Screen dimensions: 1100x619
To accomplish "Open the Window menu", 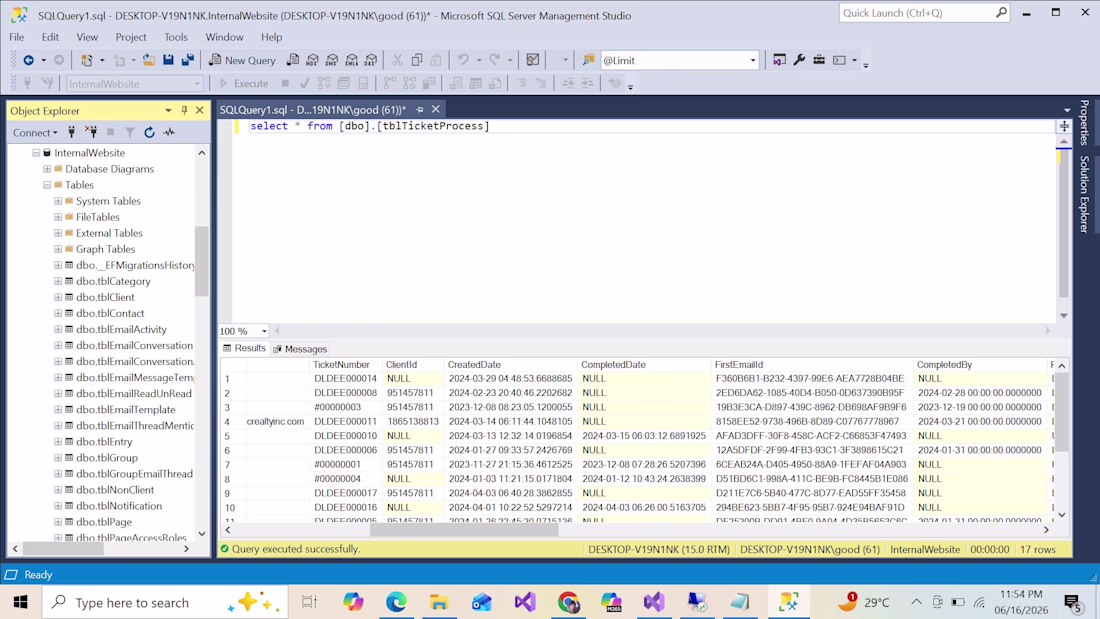I will (x=224, y=37).
